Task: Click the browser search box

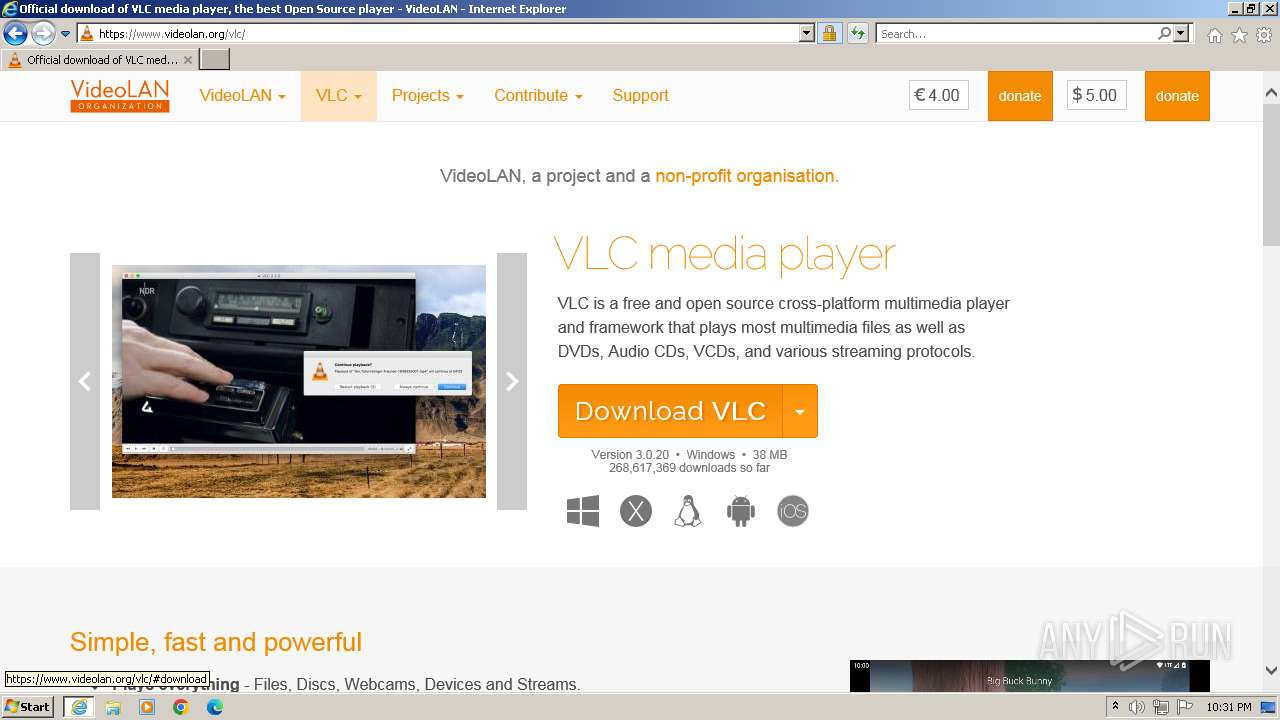Action: pyautogui.click(x=1016, y=34)
